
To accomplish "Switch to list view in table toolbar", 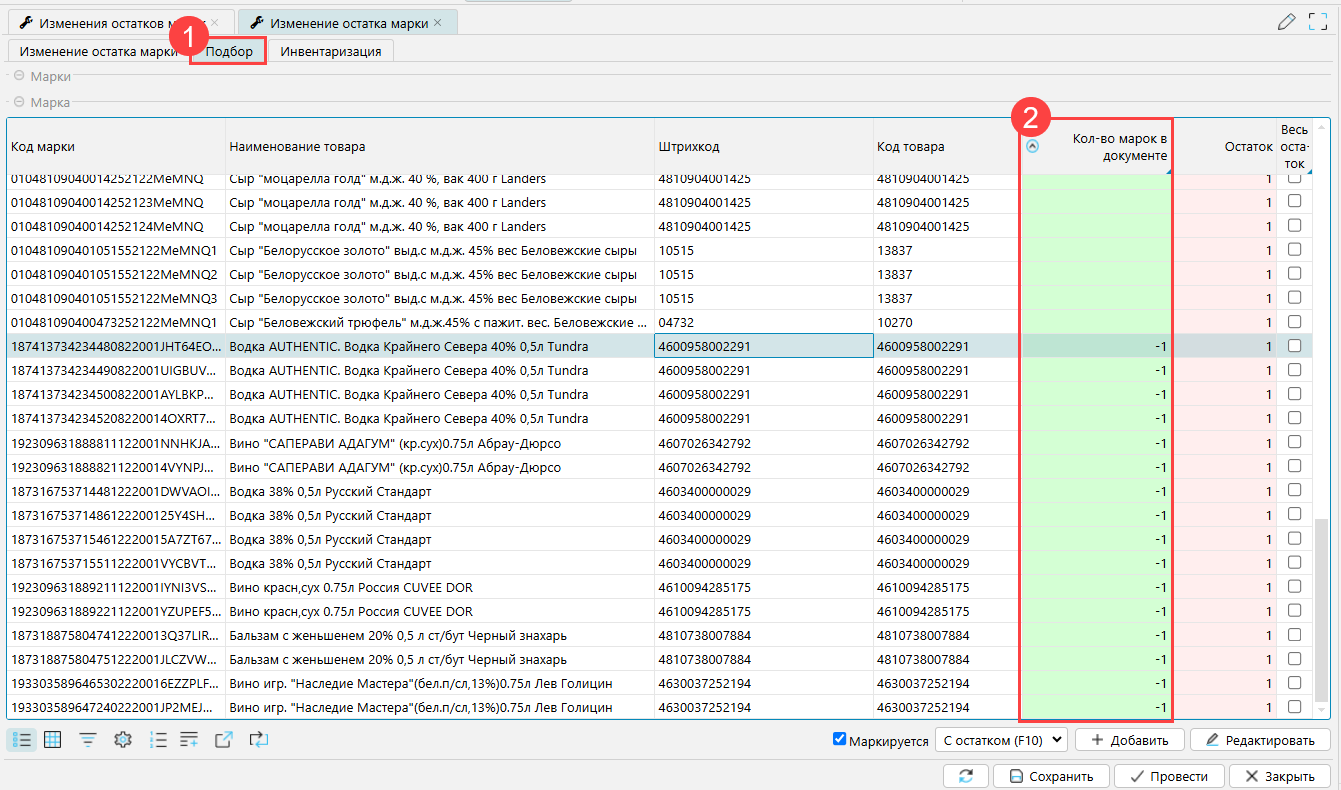I will [x=22, y=740].
